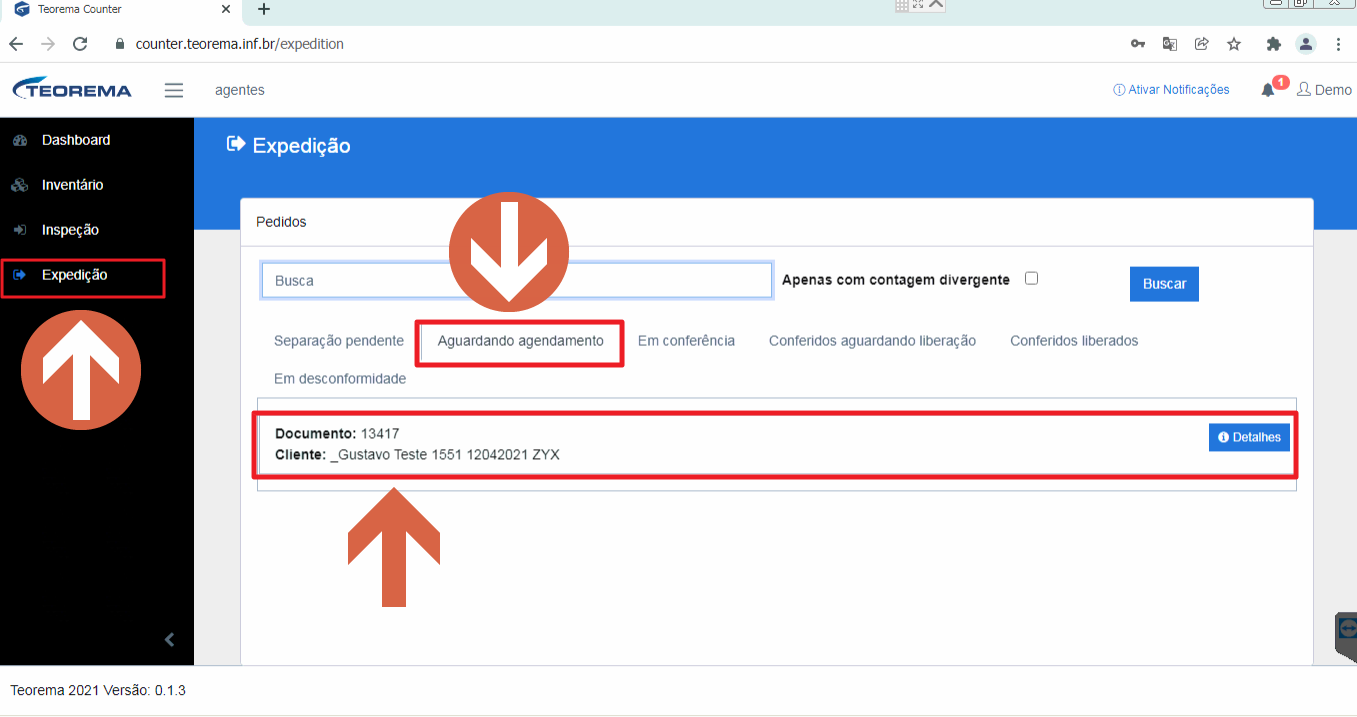Screen dimensions: 1357x717
Task: Click the translate page icon
Action: [x=1170, y=44]
